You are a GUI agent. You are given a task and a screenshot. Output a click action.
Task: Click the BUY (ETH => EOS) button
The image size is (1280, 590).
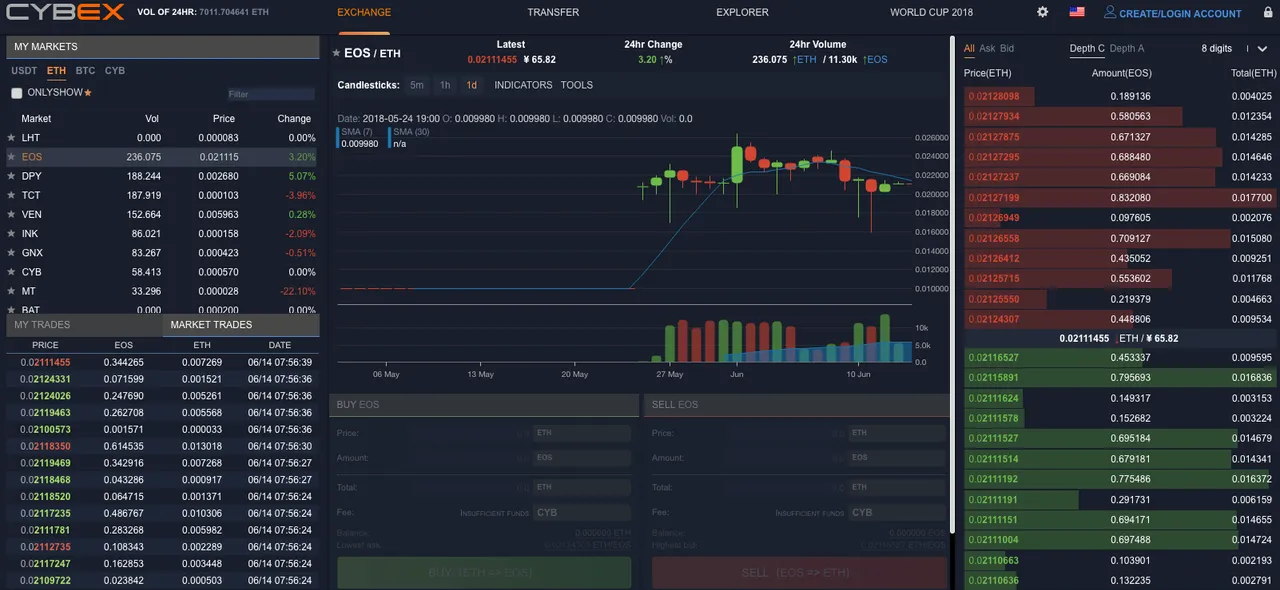click(484, 572)
